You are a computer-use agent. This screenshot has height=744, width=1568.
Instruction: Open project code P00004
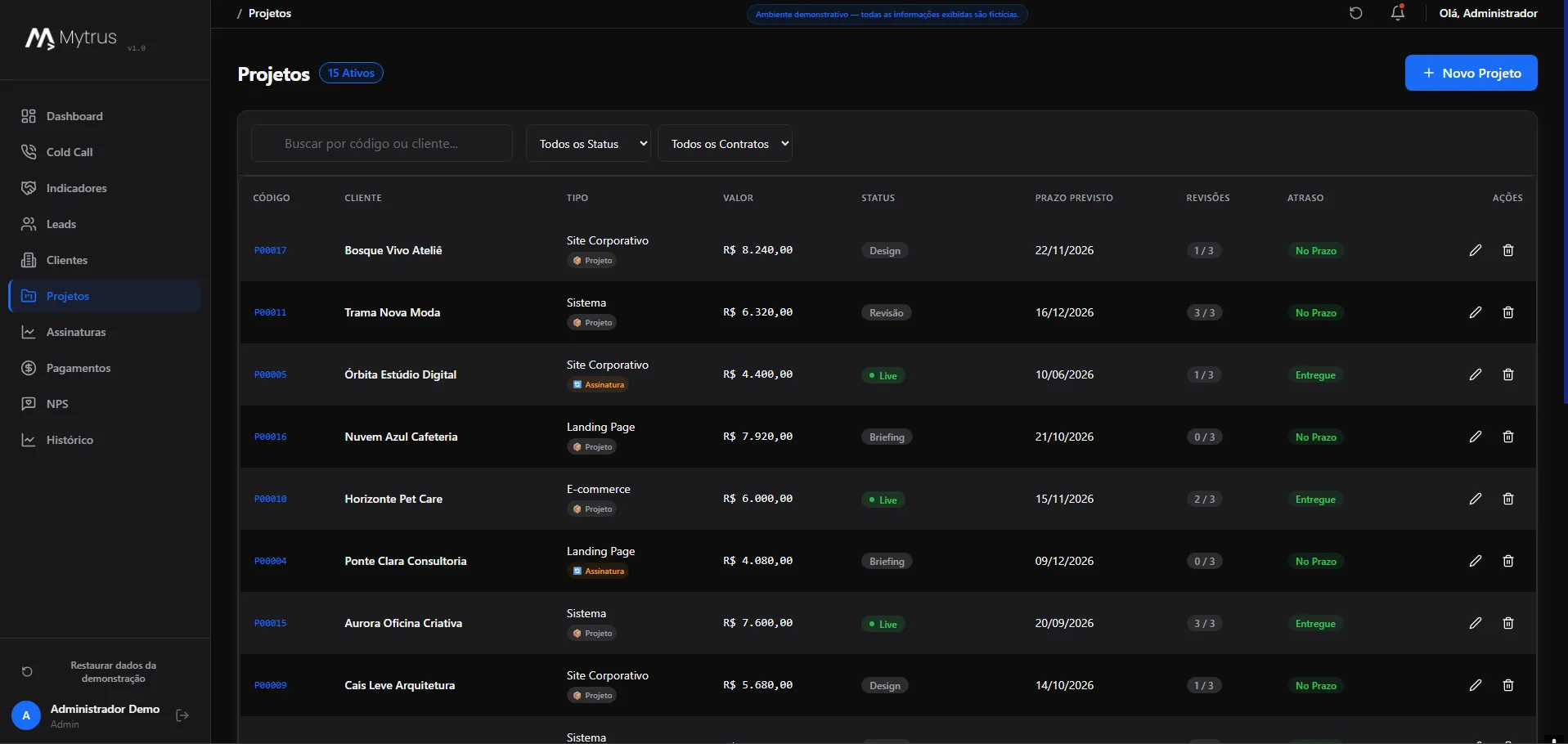pos(270,561)
